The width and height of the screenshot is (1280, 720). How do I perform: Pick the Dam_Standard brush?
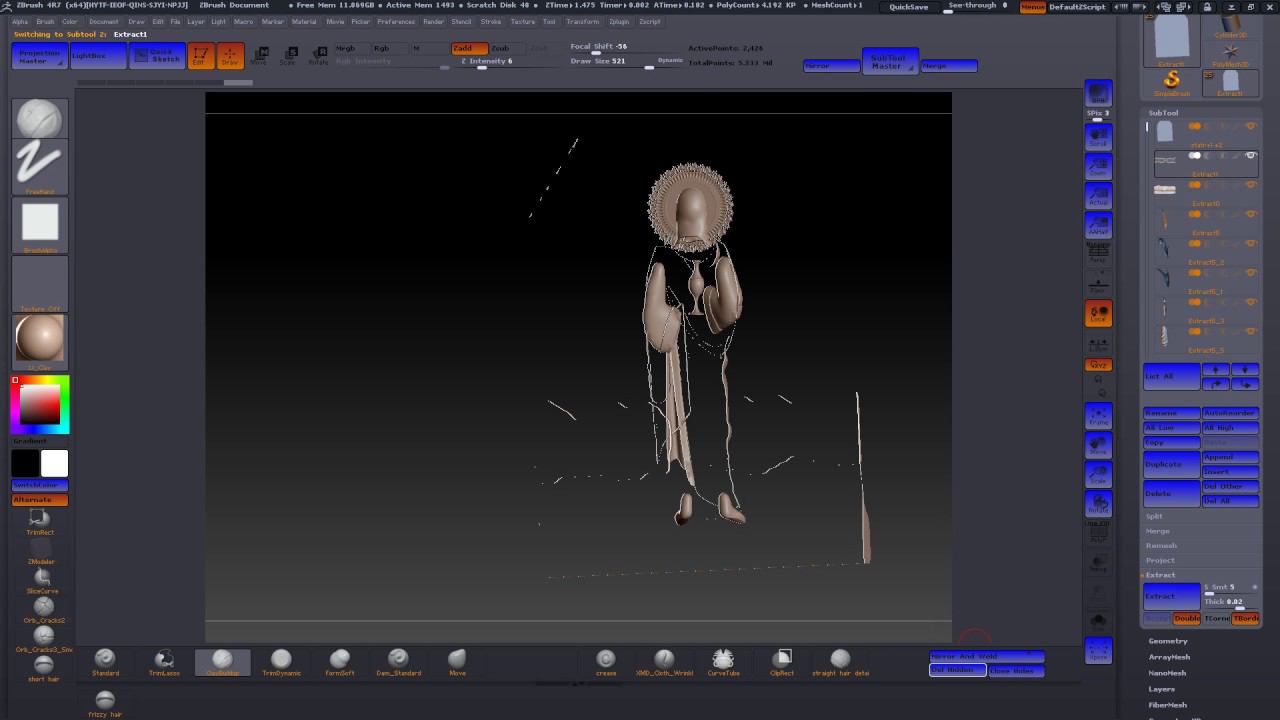[398, 659]
